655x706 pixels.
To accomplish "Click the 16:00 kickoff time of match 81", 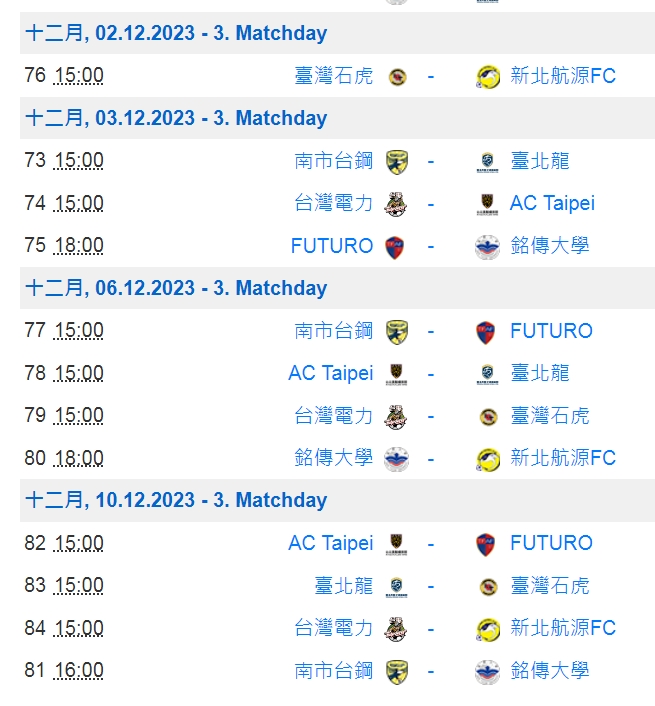I will 78,670.
